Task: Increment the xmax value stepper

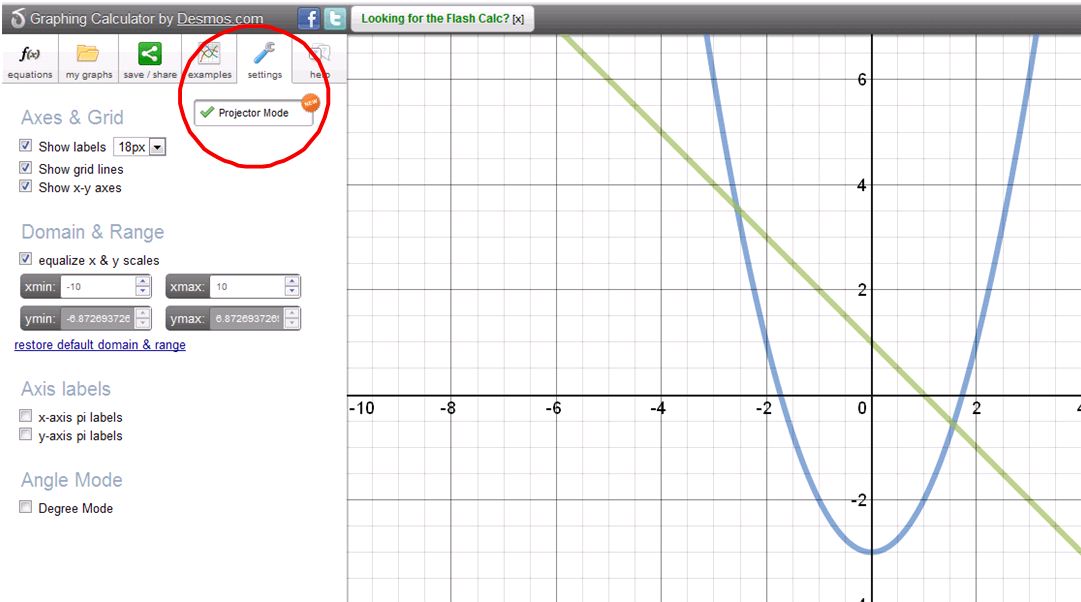Action: pyautogui.click(x=290, y=281)
